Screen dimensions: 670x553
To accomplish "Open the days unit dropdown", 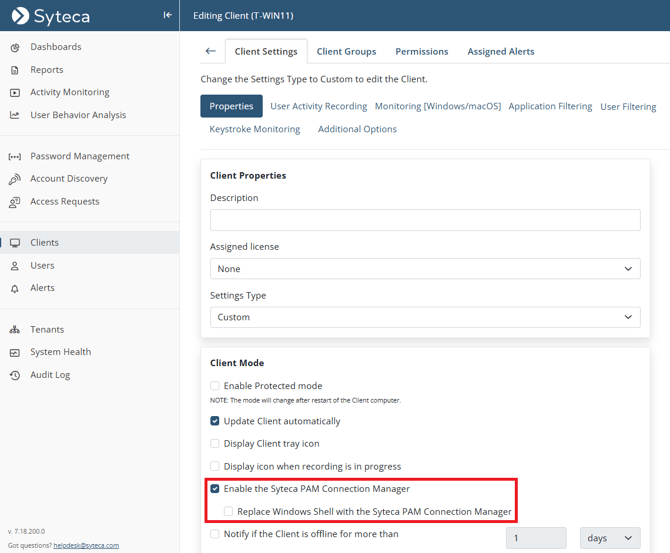I will tap(610, 538).
